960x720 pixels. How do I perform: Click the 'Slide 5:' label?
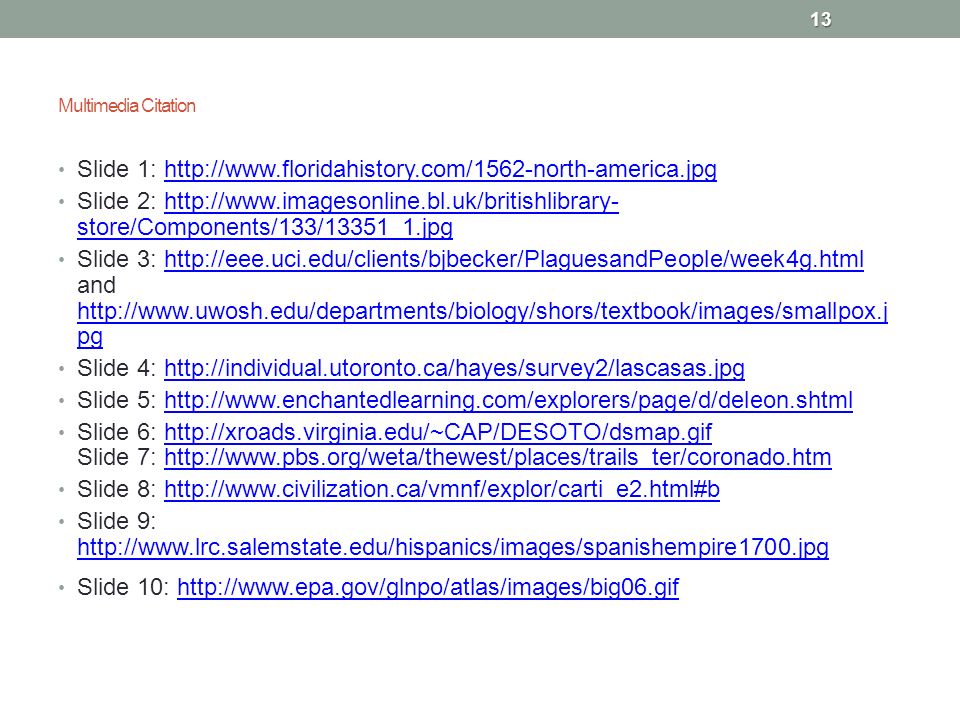tap(116, 400)
